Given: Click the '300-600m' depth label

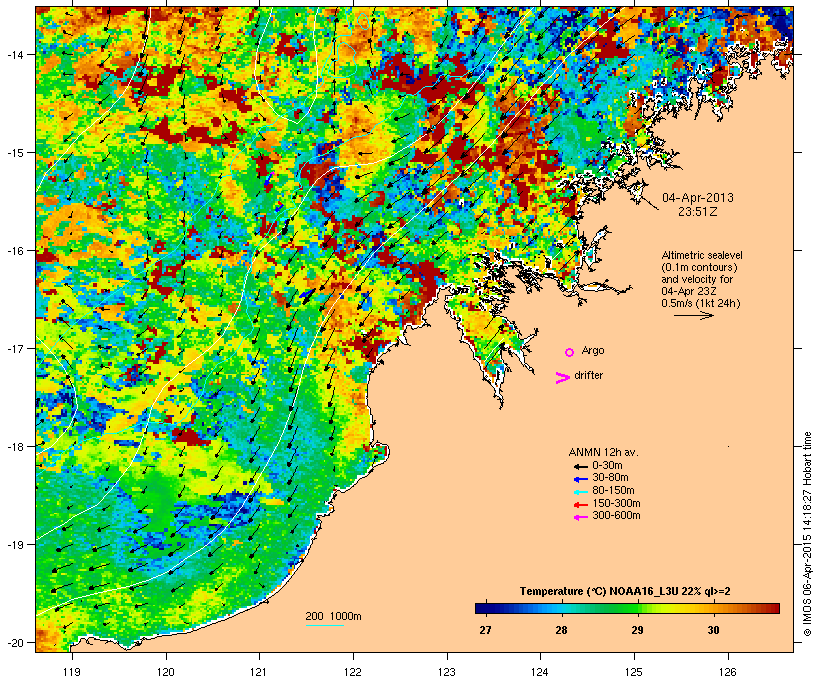Looking at the screenshot, I should 616,516.
